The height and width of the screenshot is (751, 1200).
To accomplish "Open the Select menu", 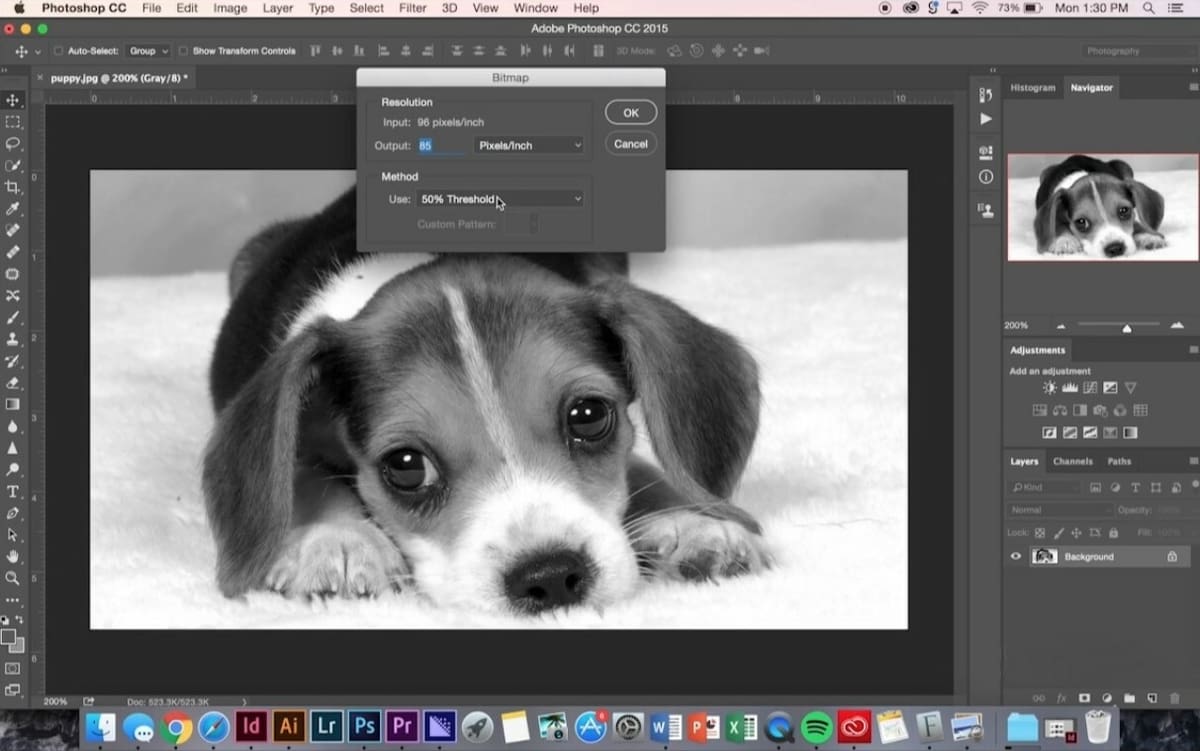I will click(x=366, y=8).
